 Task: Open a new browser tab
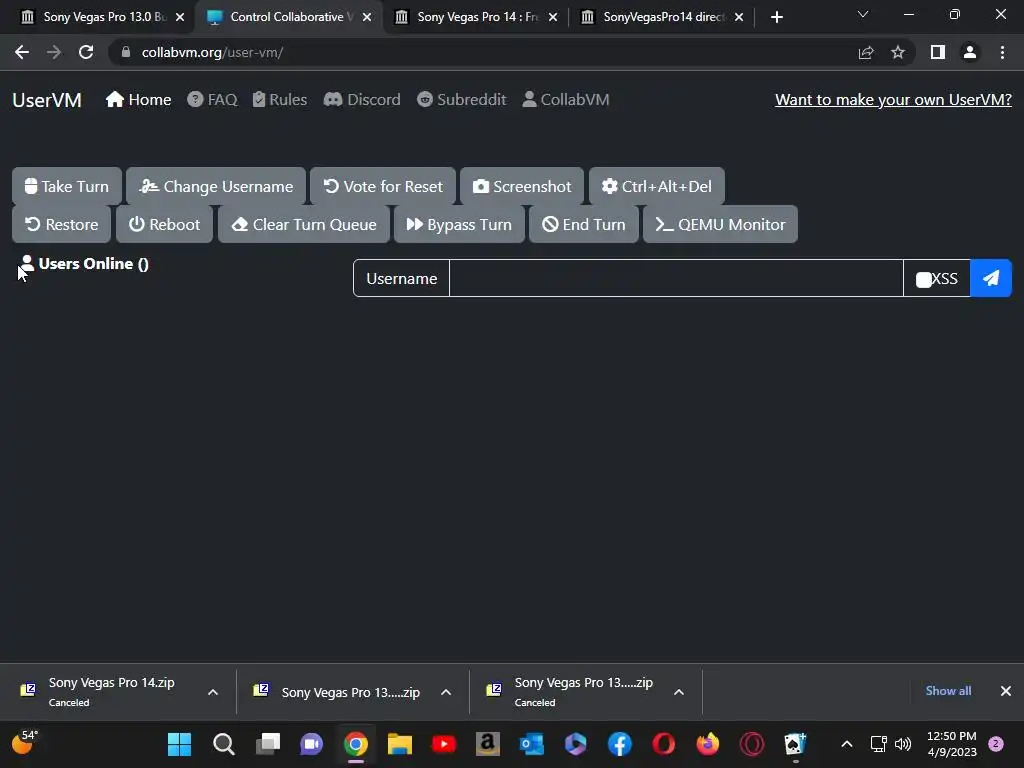[776, 17]
